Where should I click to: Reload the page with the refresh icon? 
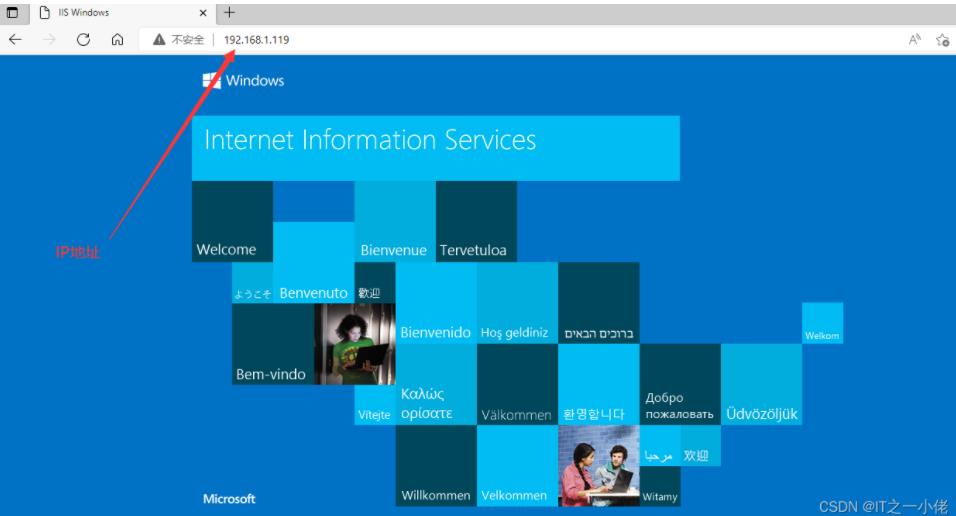(84, 40)
